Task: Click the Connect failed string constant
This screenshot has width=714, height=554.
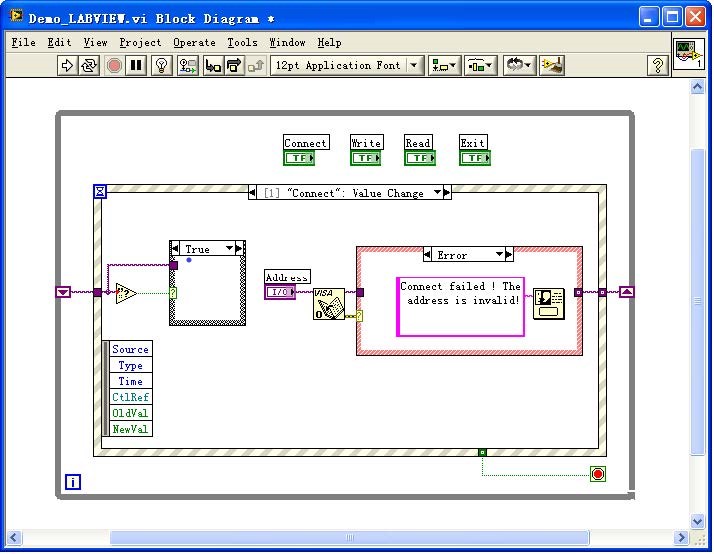Action: [x=460, y=306]
